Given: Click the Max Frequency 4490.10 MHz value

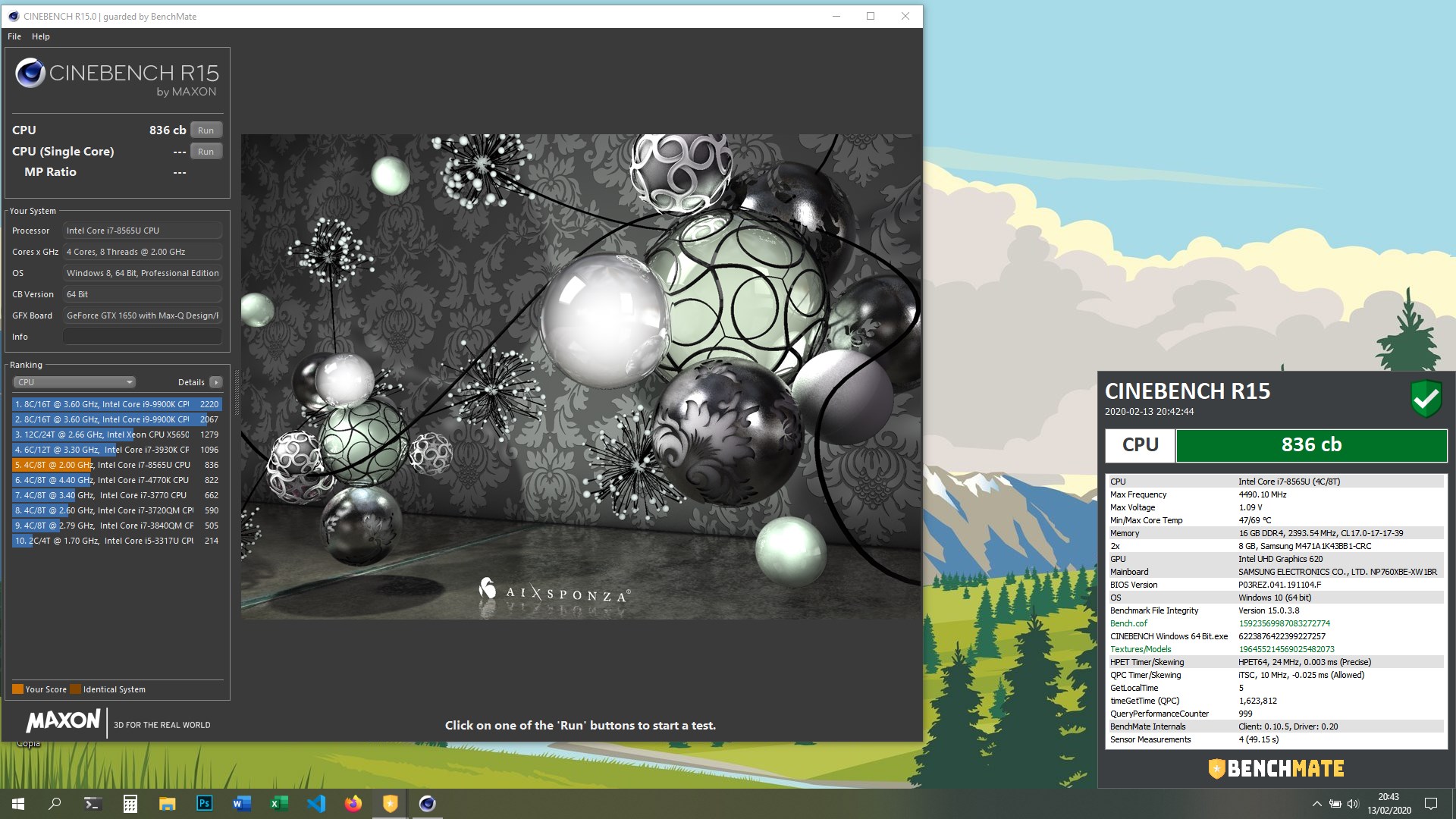Looking at the screenshot, I should tap(1262, 494).
